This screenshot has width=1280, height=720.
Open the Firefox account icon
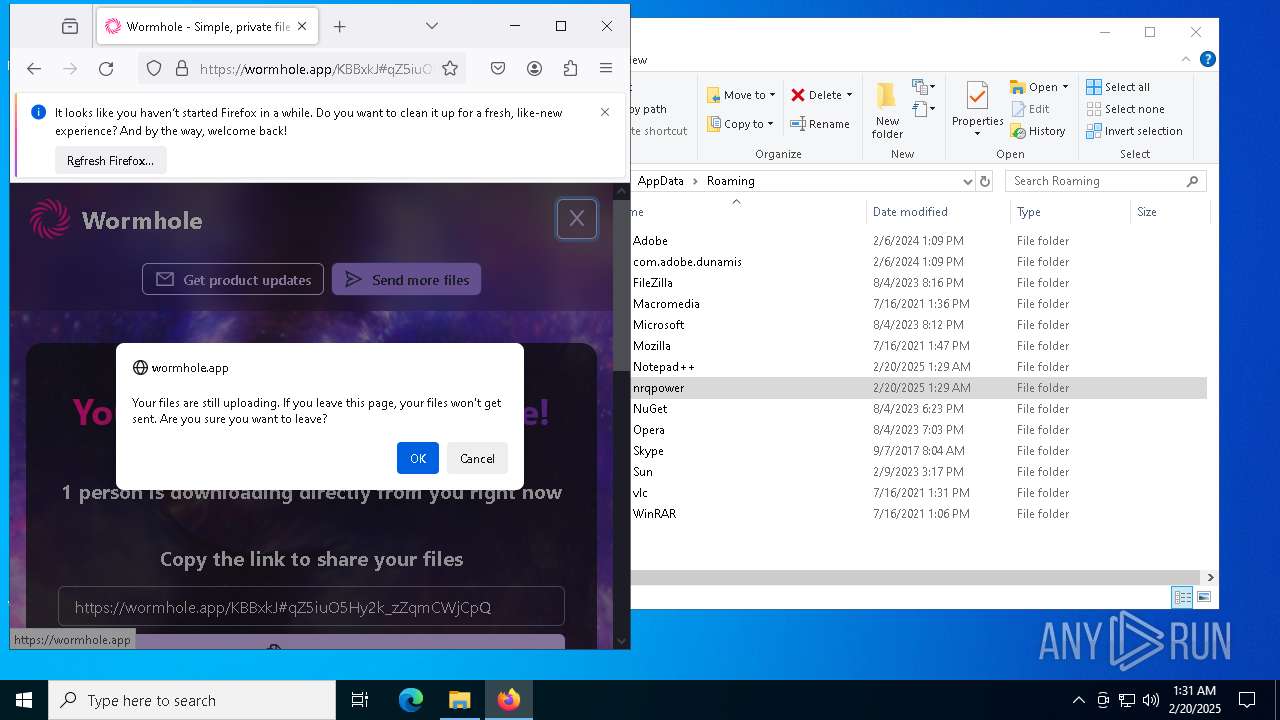[x=534, y=68]
